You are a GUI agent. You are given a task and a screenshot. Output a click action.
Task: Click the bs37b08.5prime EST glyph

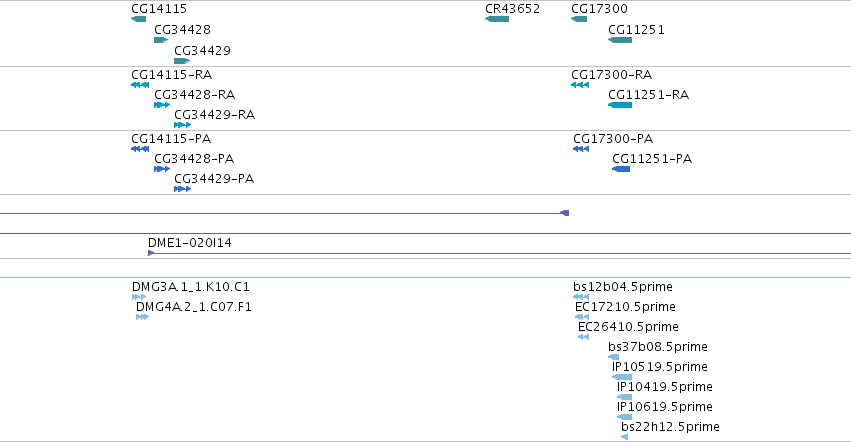(613, 357)
